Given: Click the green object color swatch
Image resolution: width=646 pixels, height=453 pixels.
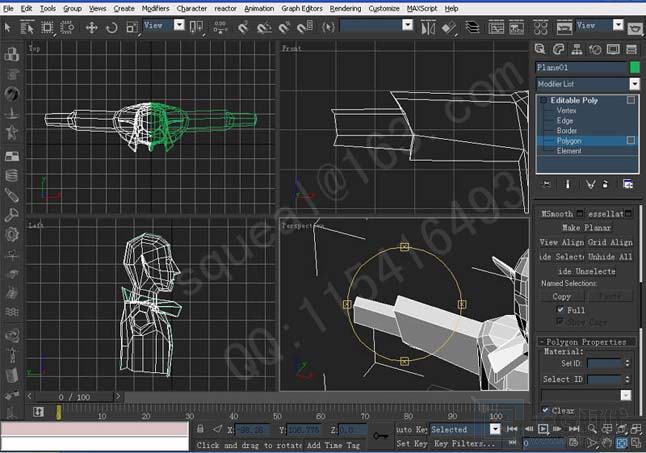Looking at the screenshot, I should 634,68.
